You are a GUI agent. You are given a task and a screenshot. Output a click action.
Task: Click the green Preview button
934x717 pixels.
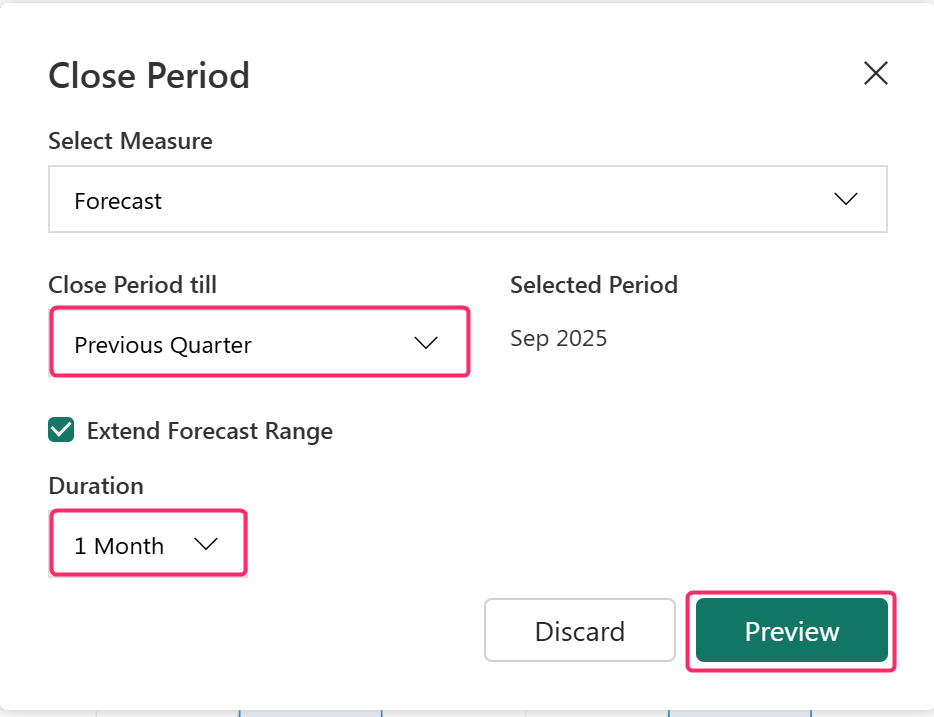[x=791, y=631]
